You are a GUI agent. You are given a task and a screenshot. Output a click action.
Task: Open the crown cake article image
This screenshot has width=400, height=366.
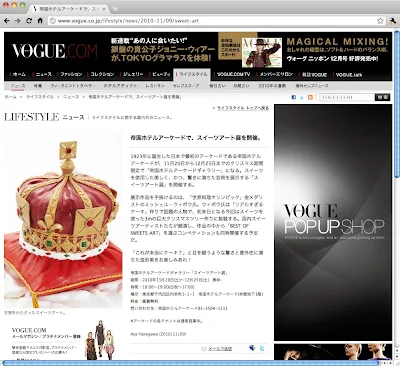(63, 220)
